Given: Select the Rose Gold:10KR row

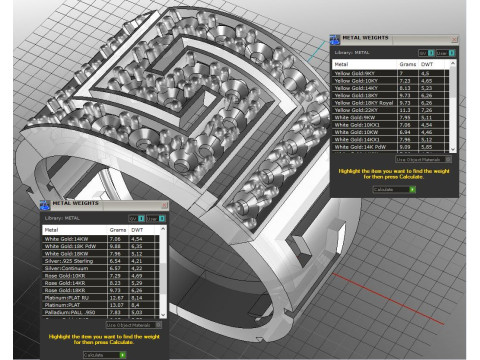Looking at the screenshot, I should click(101, 276).
